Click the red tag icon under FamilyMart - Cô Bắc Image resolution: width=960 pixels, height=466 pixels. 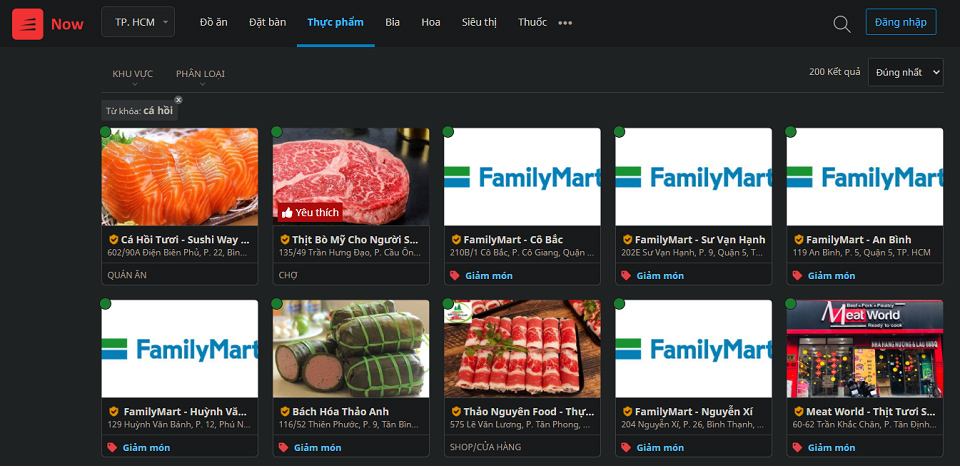[x=454, y=276]
